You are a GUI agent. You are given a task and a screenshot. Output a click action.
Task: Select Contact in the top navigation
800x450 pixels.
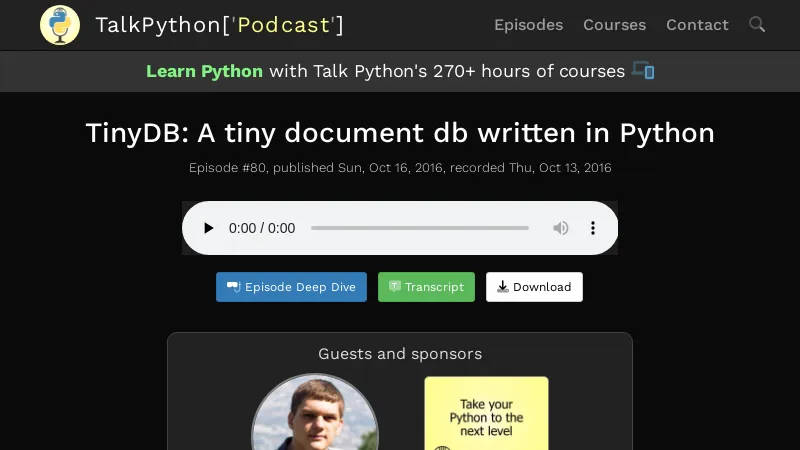click(x=697, y=25)
